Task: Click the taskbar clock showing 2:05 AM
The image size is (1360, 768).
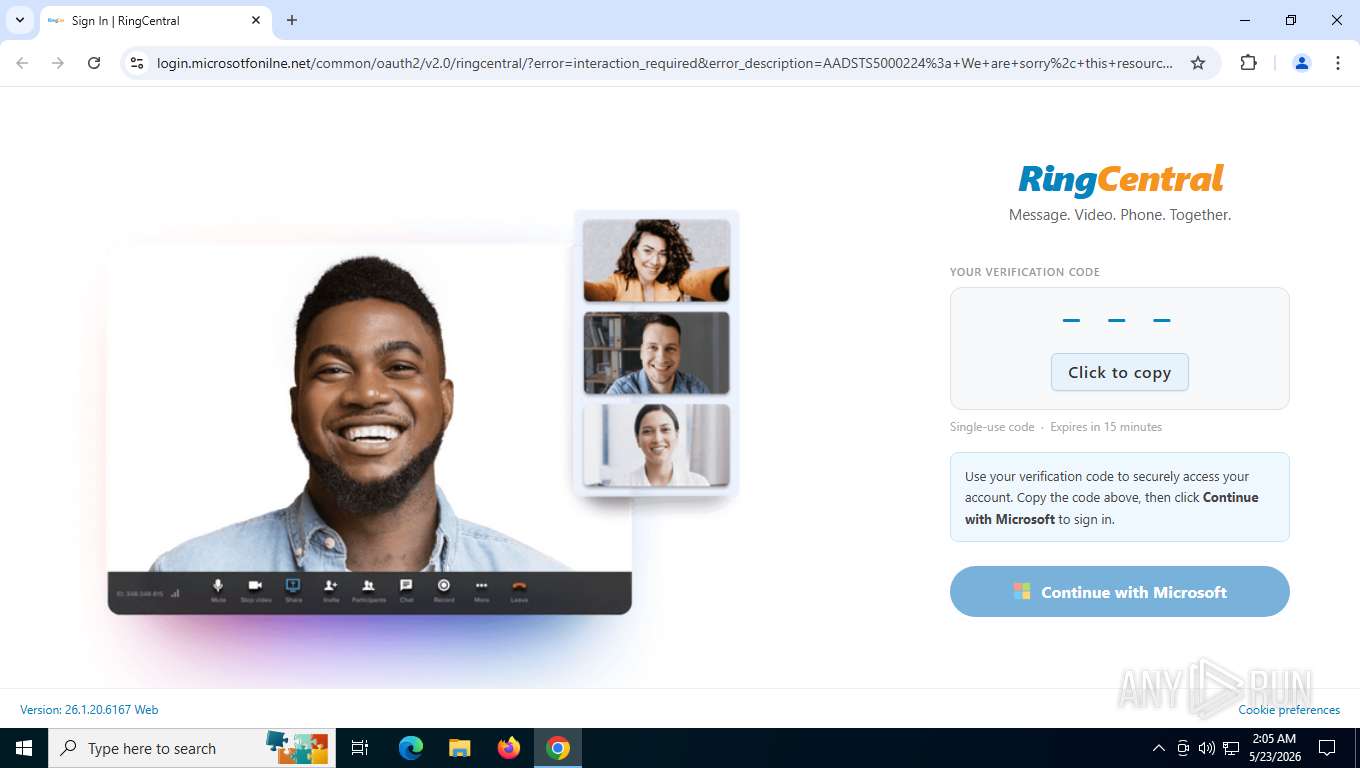Action: coord(1274,748)
